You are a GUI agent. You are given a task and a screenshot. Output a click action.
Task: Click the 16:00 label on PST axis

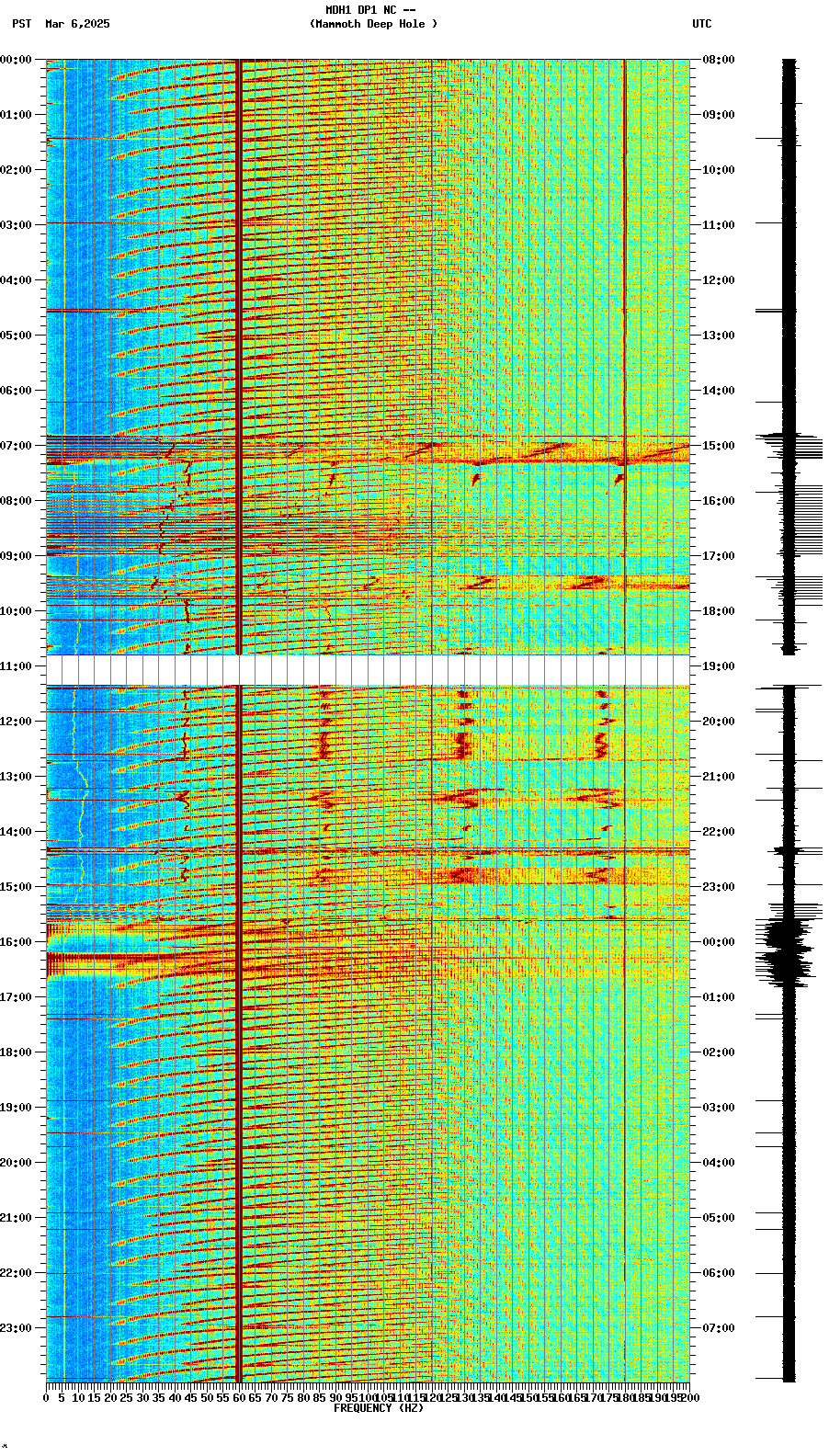16,942
